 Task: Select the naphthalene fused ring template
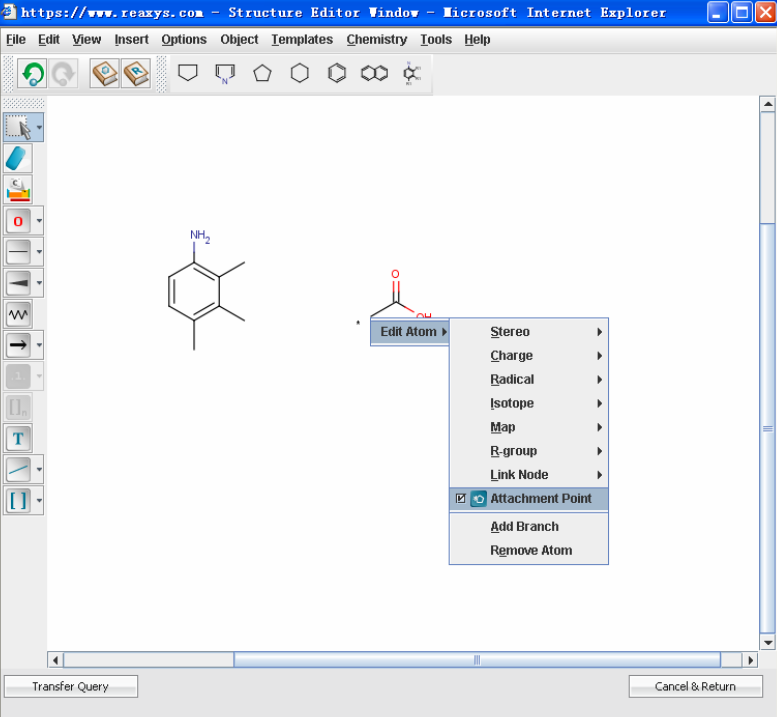pyautogui.click(x=375, y=73)
